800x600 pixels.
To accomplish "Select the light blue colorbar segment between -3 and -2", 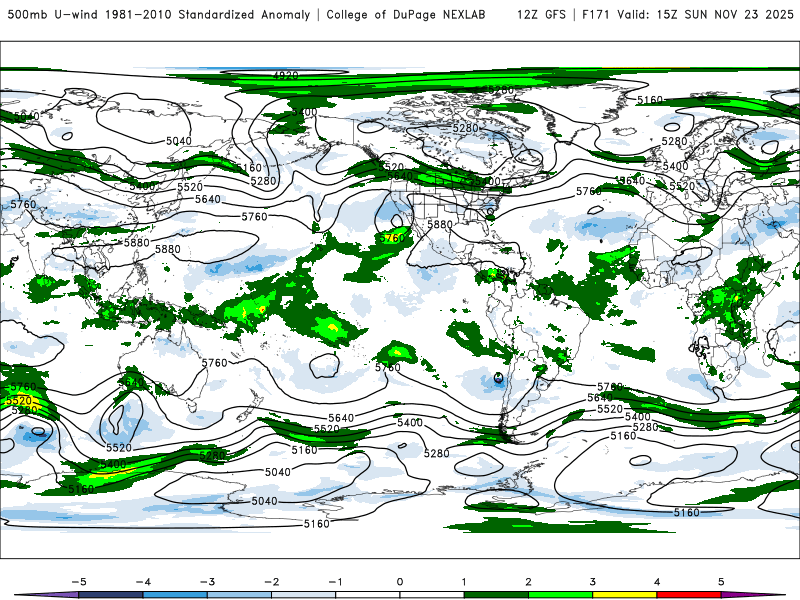I will coord(239,595).
